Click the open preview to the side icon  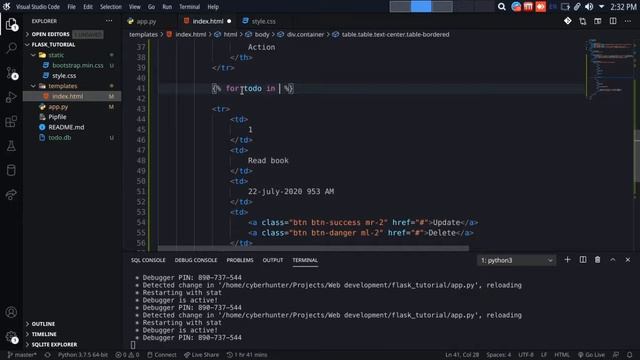(x=598, y=21)
